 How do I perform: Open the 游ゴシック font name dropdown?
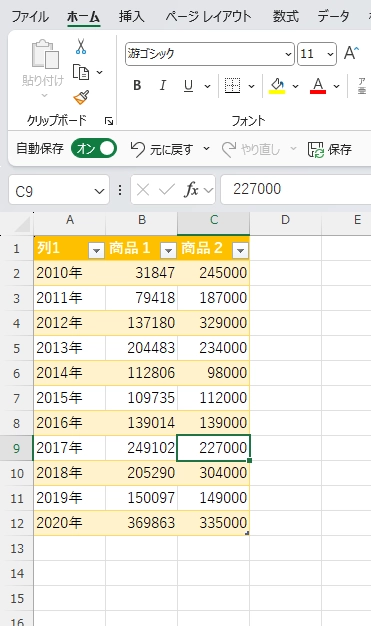click(x=288, y=53)
